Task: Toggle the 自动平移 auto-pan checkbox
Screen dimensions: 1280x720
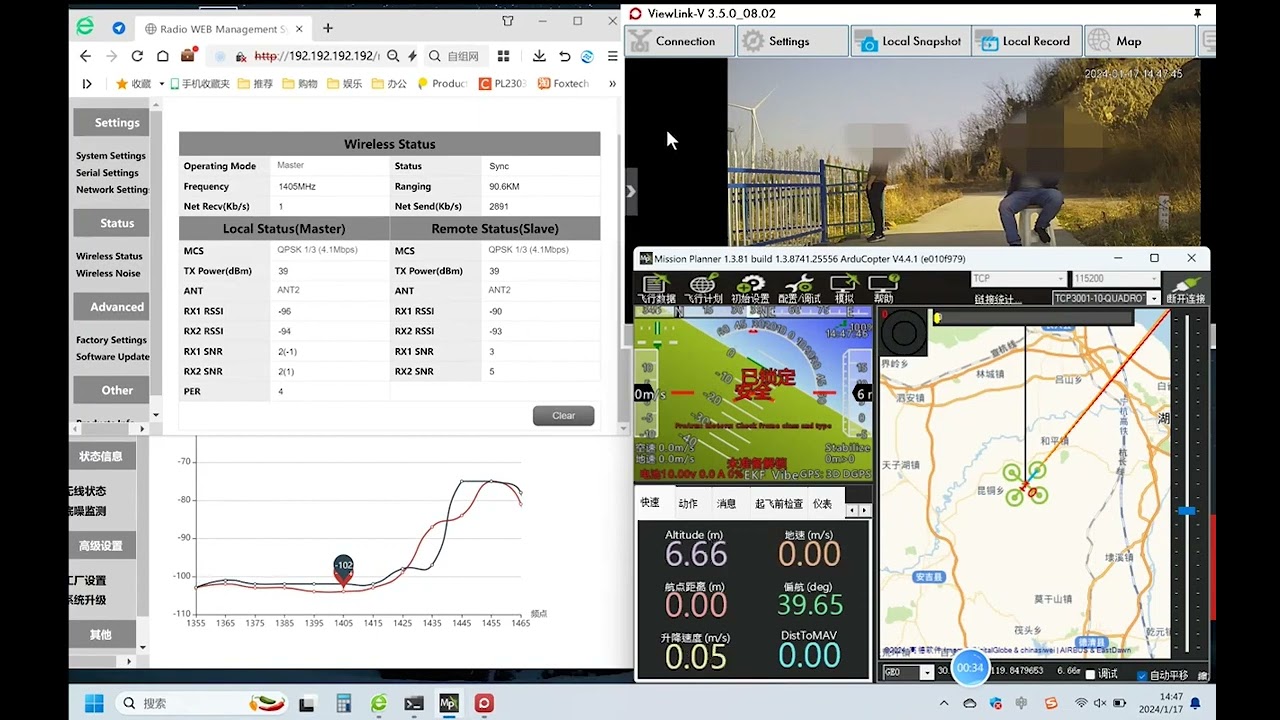Action: point(1142,676)
